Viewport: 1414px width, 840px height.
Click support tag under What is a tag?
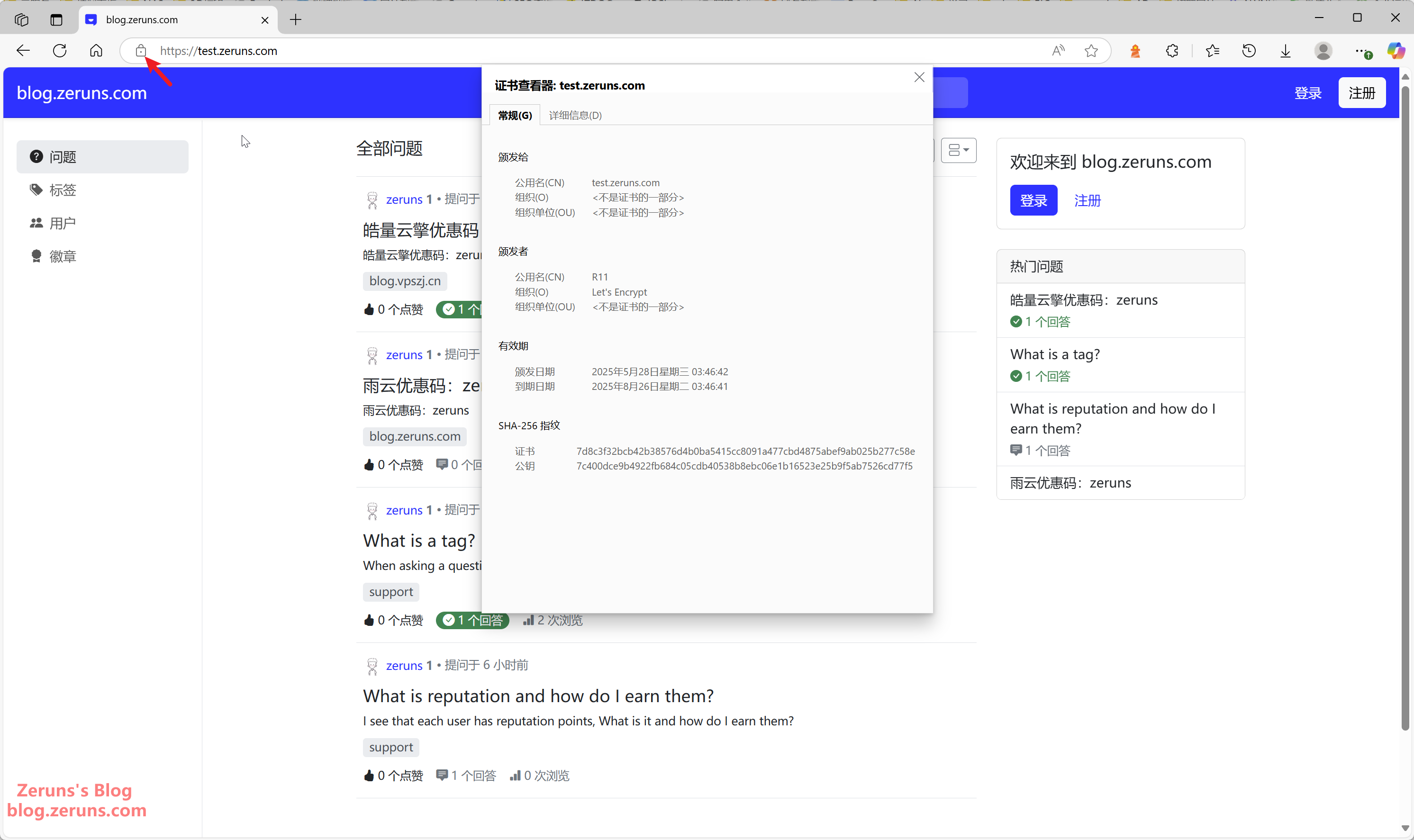pyautogui.click(x=390, y=592)
